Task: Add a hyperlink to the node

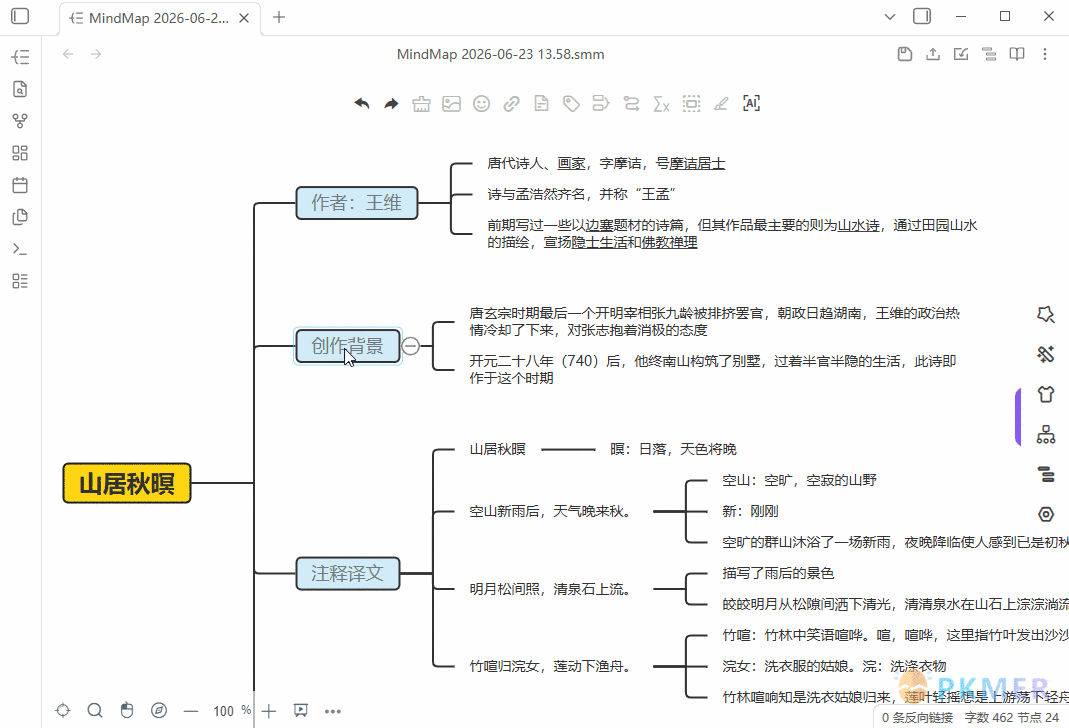Action: coord(511,104)
